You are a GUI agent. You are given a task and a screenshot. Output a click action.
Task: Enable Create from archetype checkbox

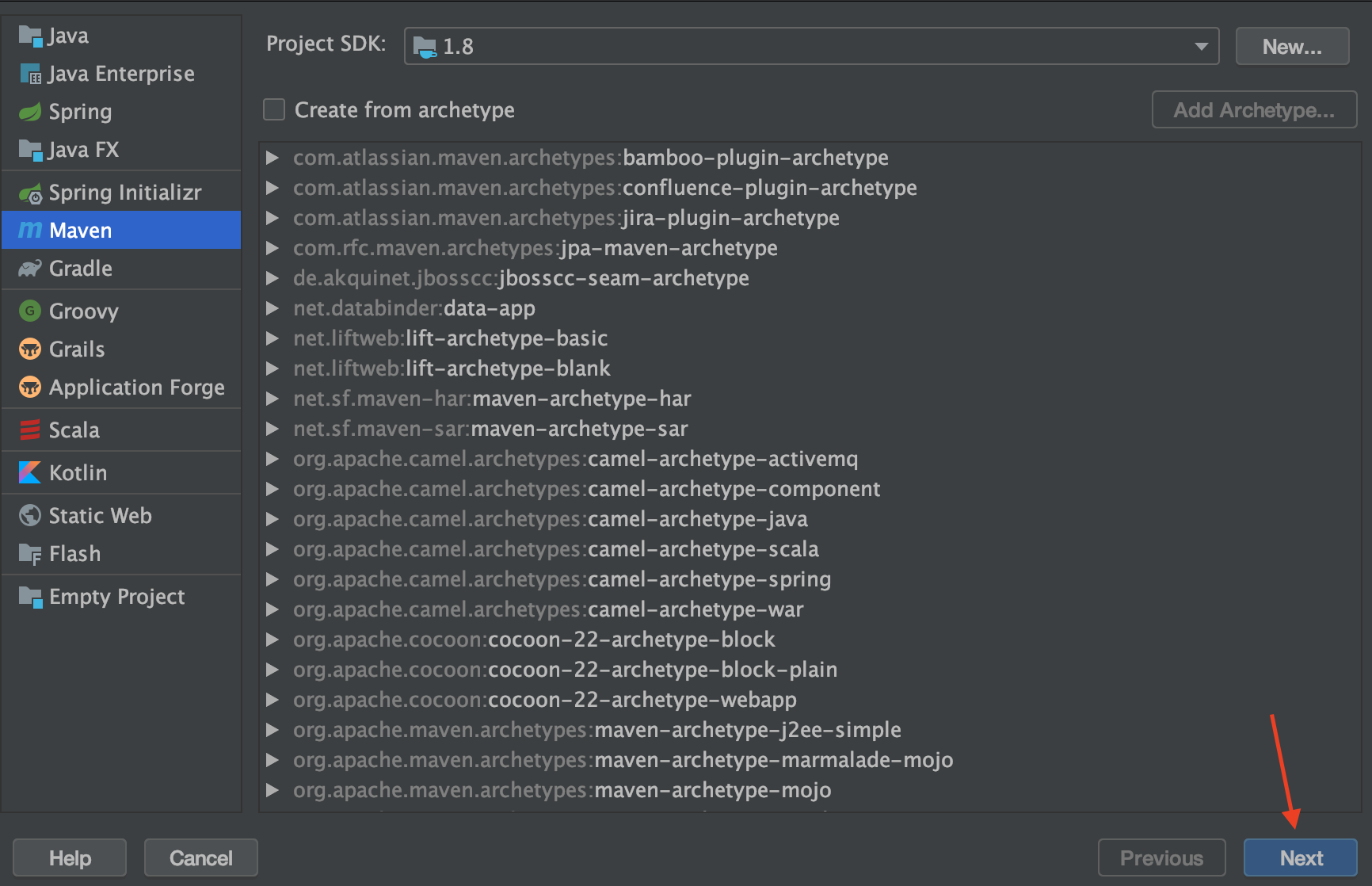(x=274, y=109)
